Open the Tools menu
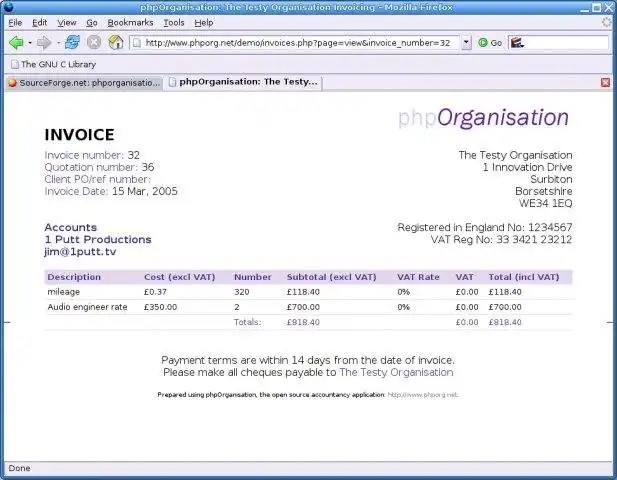Screen dimensions: 617x480 174,23
